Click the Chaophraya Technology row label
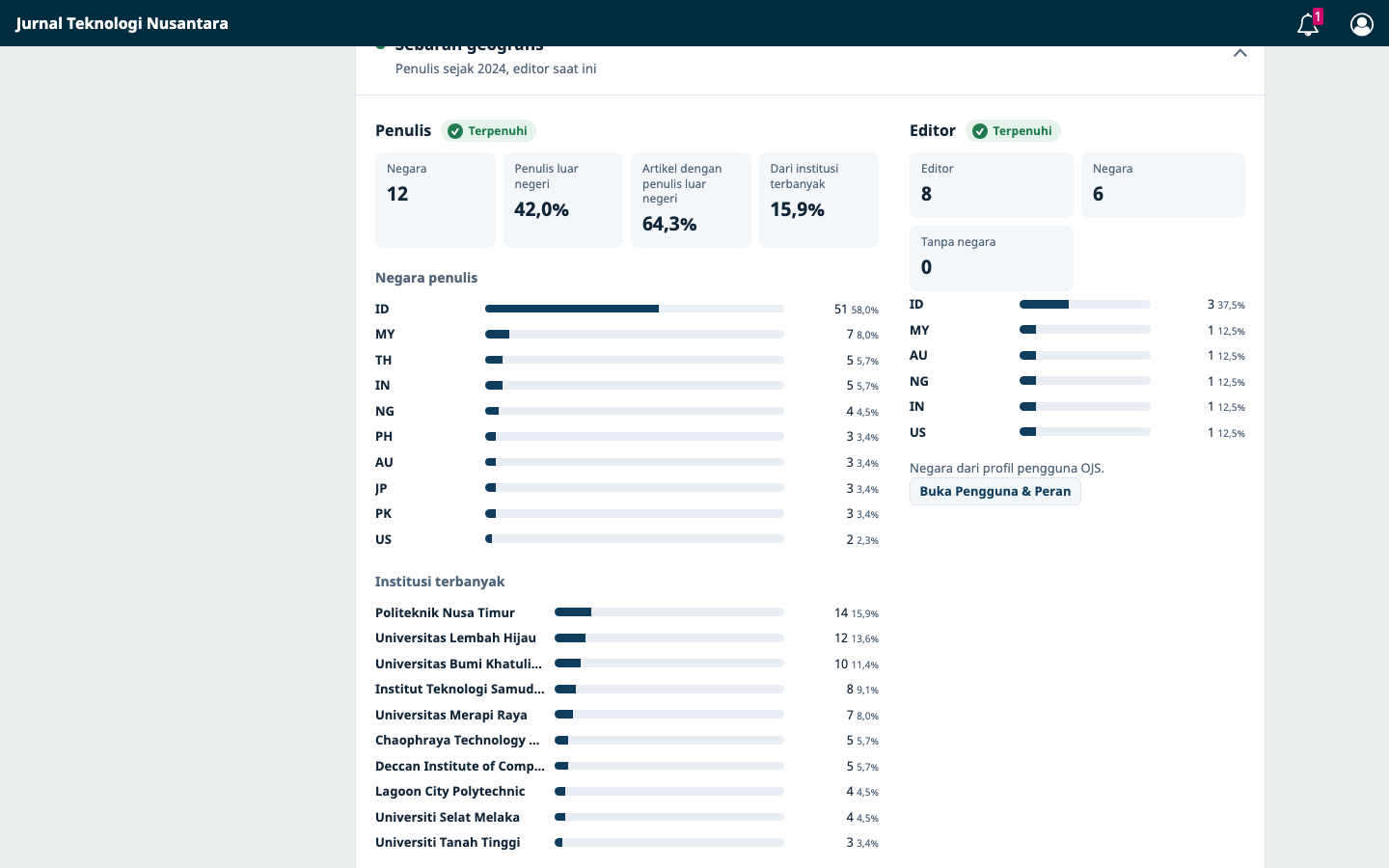The image size is (1389, 868). pyautogui.click(x=457, y=741)
